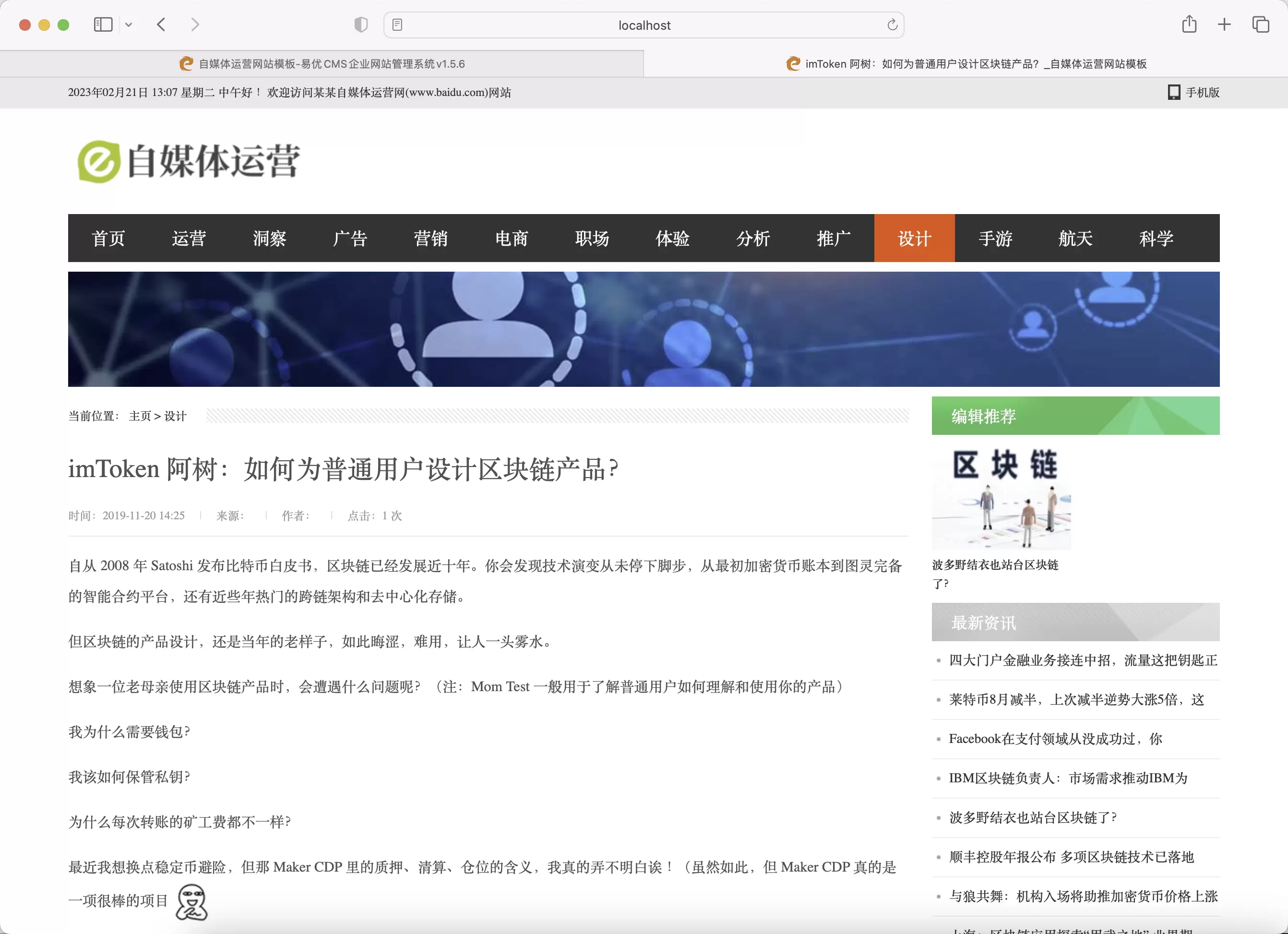Screen dimensions: 1288x934
Task: Go back with the back arrow
Action: (161, 25)
